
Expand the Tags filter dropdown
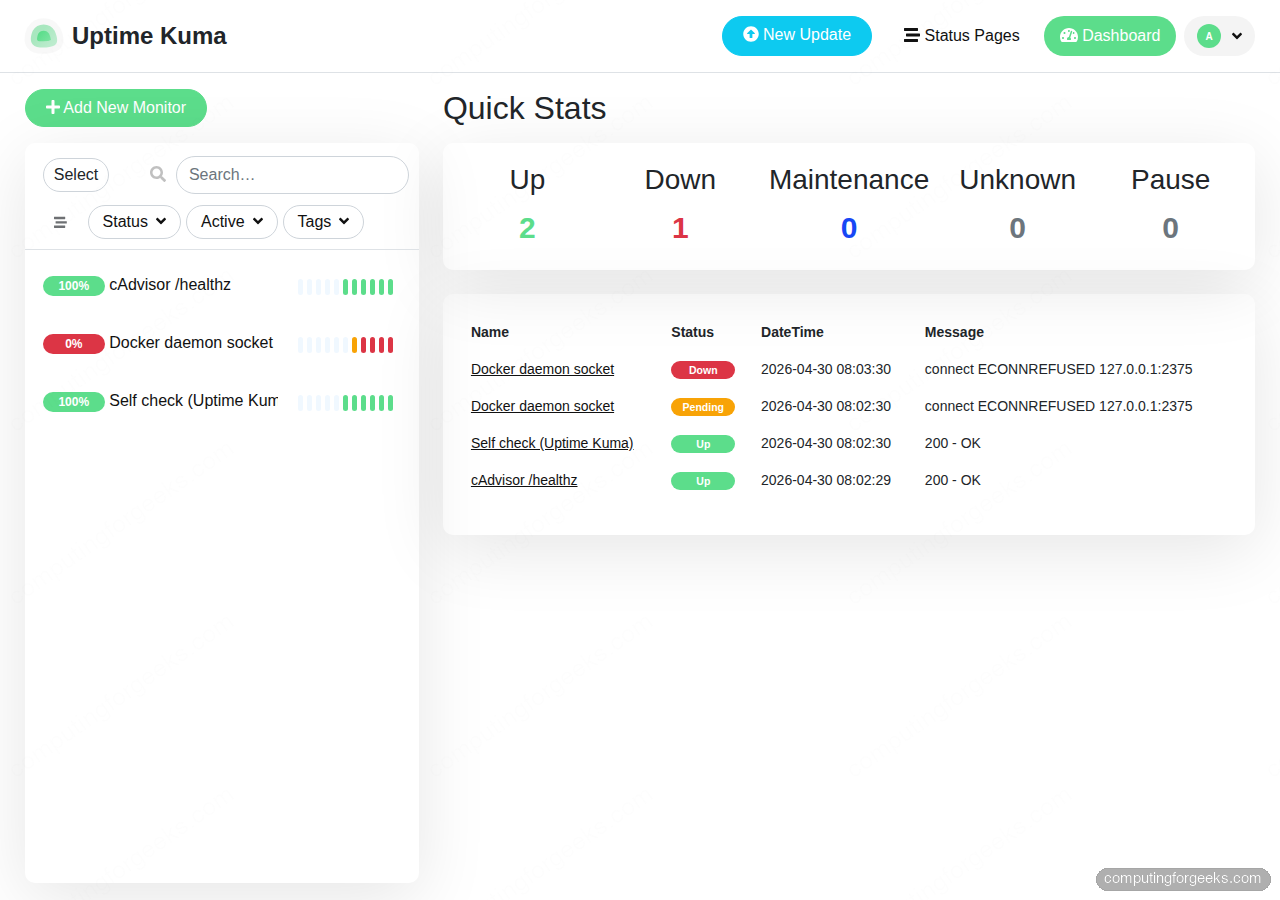pos(323,222)
